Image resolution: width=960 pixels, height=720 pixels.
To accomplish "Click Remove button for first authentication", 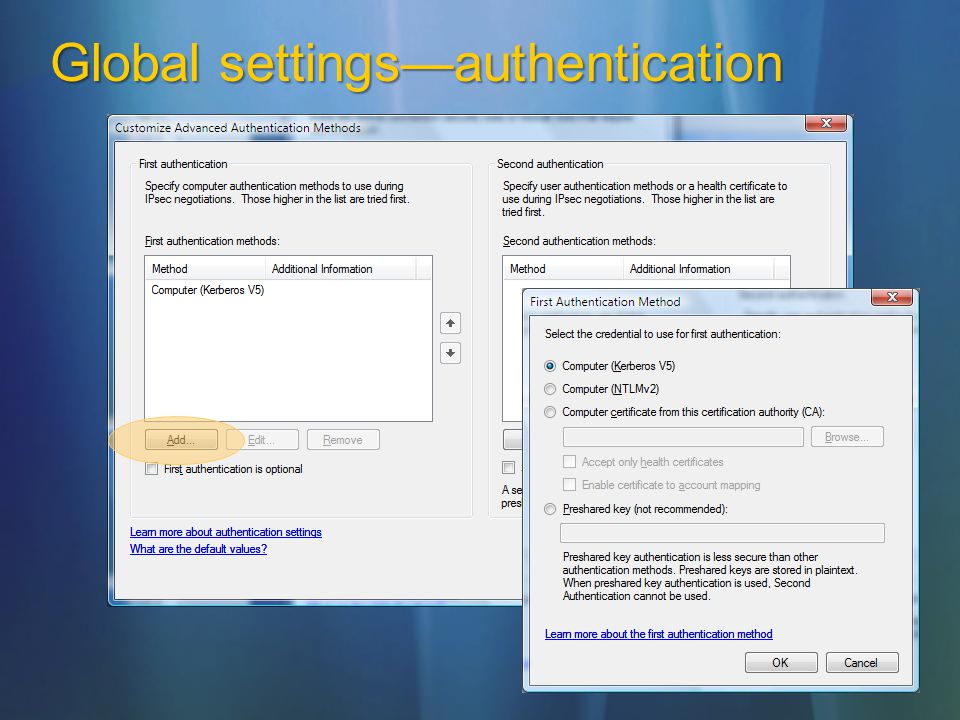I will pyautogui.click(x=343, y=440).
